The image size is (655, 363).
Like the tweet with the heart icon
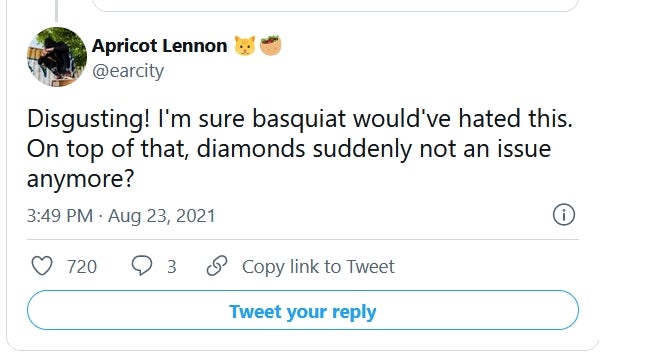tap(42, 266)
